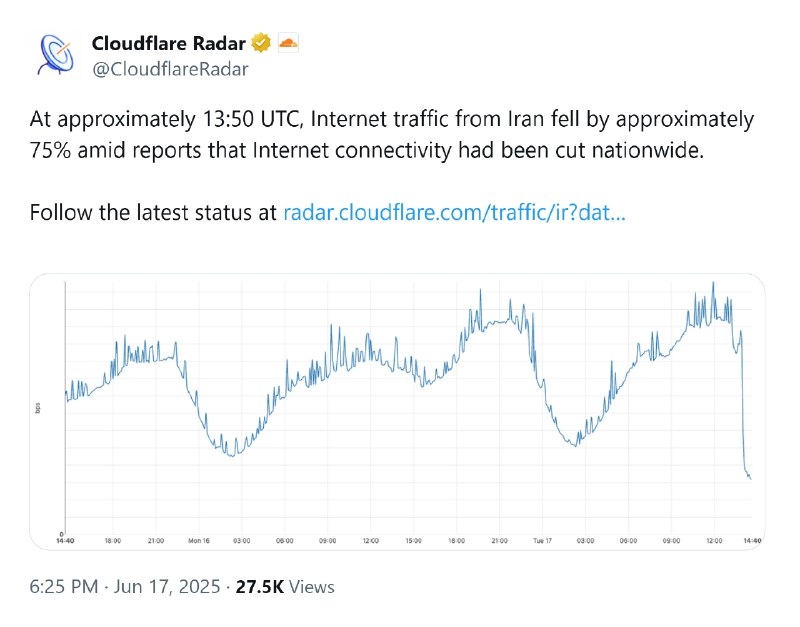Click the 12:00 label before Tue 17
This screenshot has height=627, width=800.
pyautogui.click(x=370, y=541)
